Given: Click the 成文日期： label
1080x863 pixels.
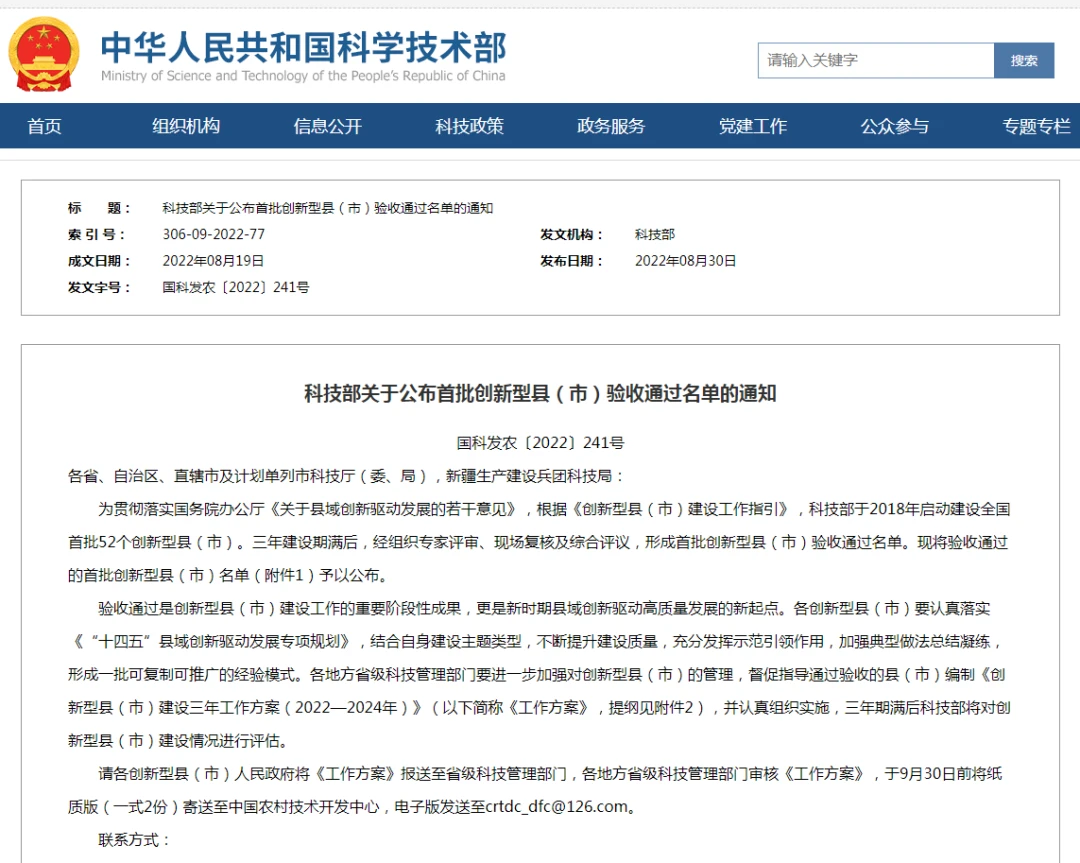Looking at the screenshot, I should (x=99, y=261).
